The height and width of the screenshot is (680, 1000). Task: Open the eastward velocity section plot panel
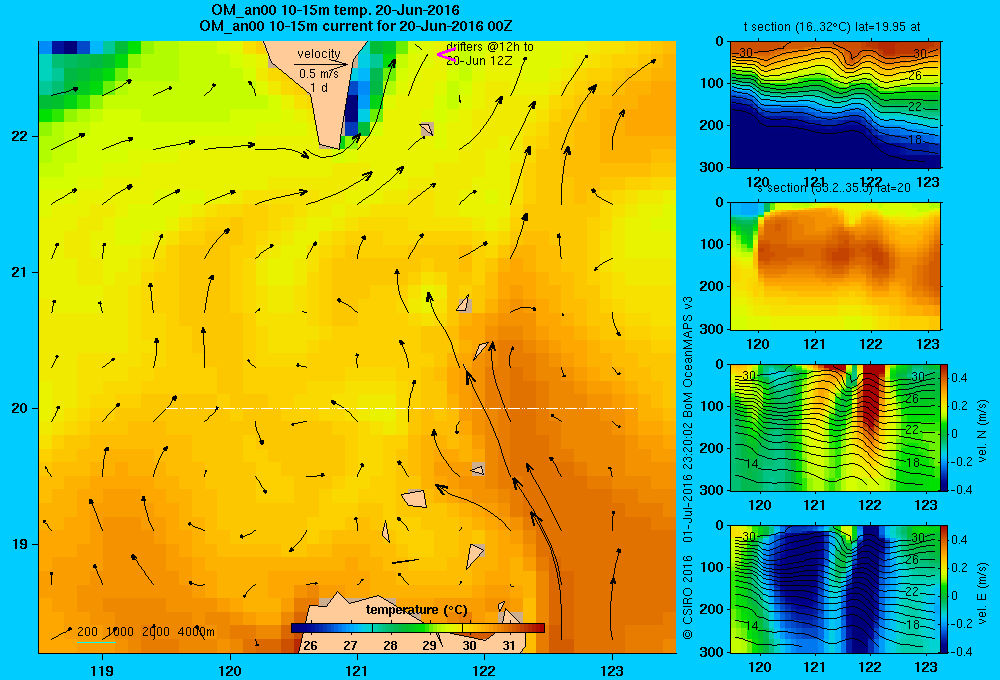pyautogui.click(x=835, y=589)
